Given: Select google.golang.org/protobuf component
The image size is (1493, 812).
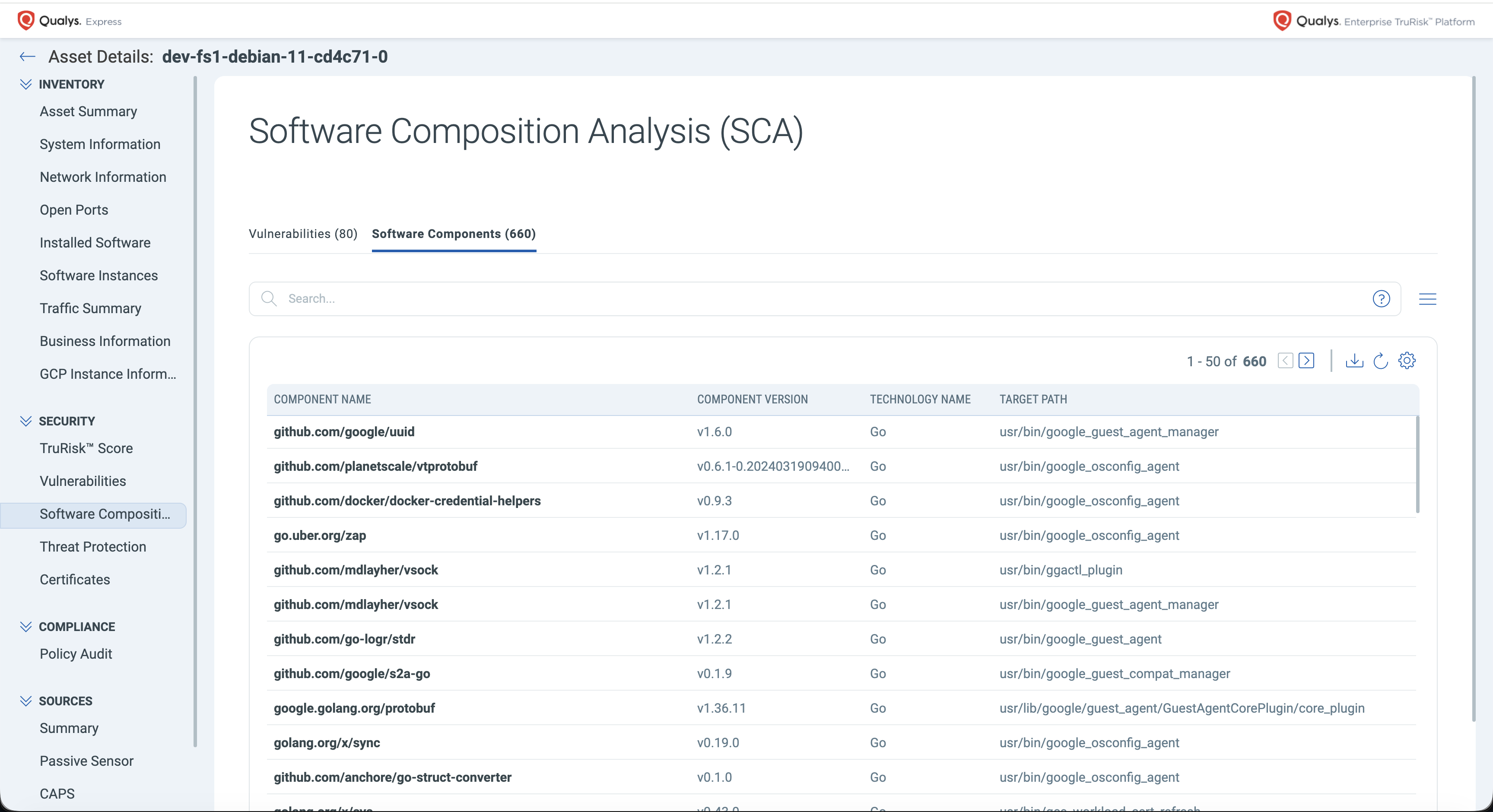Looking at the screenshot, I should pos(354,708).
